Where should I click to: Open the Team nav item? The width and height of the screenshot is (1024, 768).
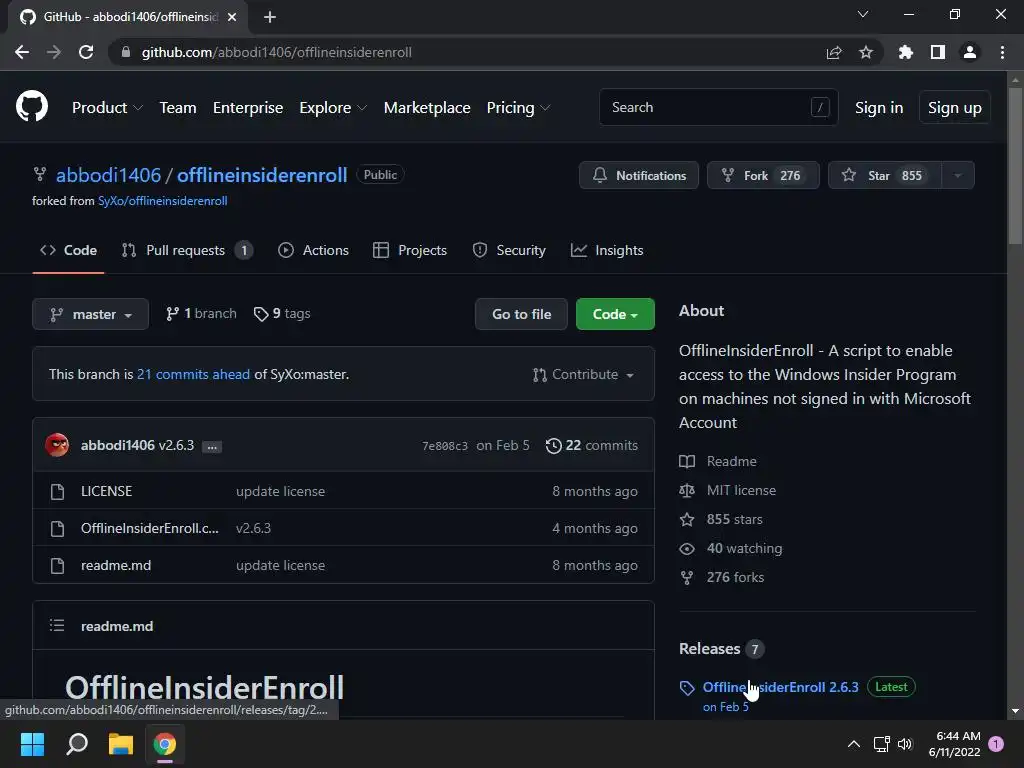(x=178, y=108)
